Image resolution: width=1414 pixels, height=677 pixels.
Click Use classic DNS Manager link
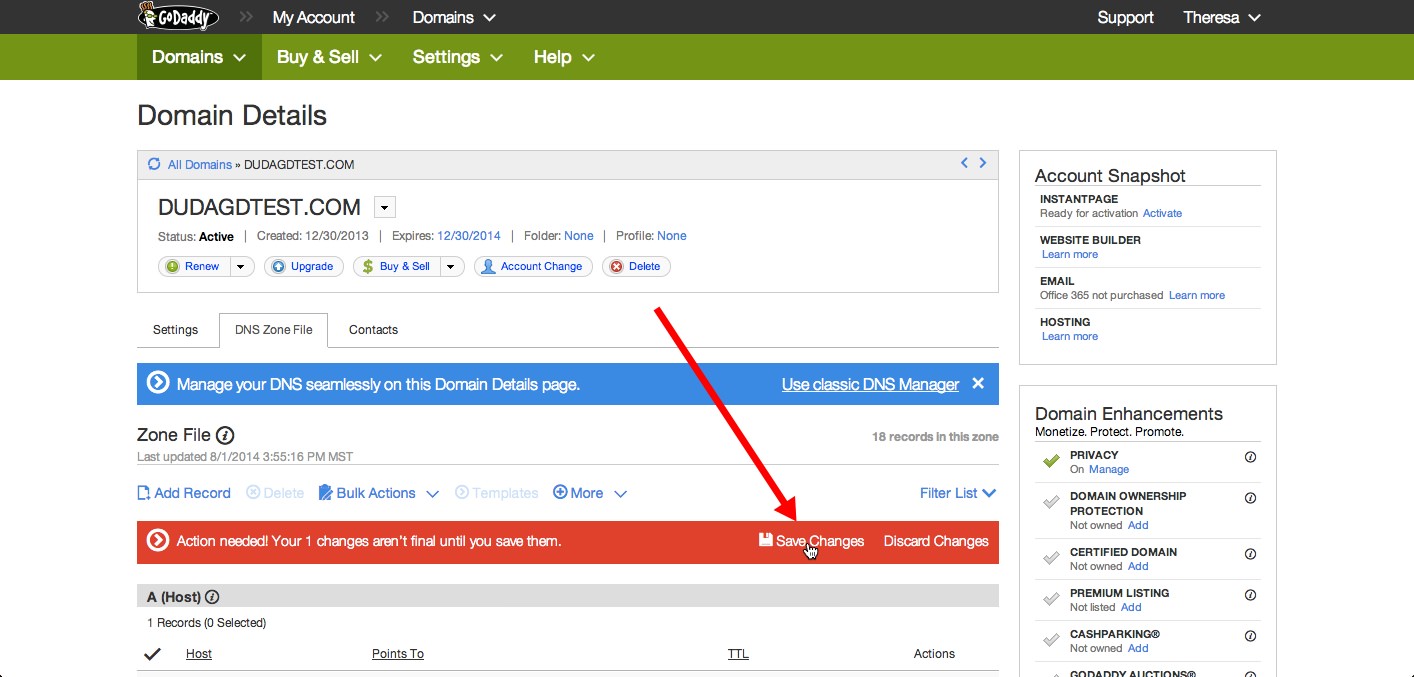click(x=870, y=384)
